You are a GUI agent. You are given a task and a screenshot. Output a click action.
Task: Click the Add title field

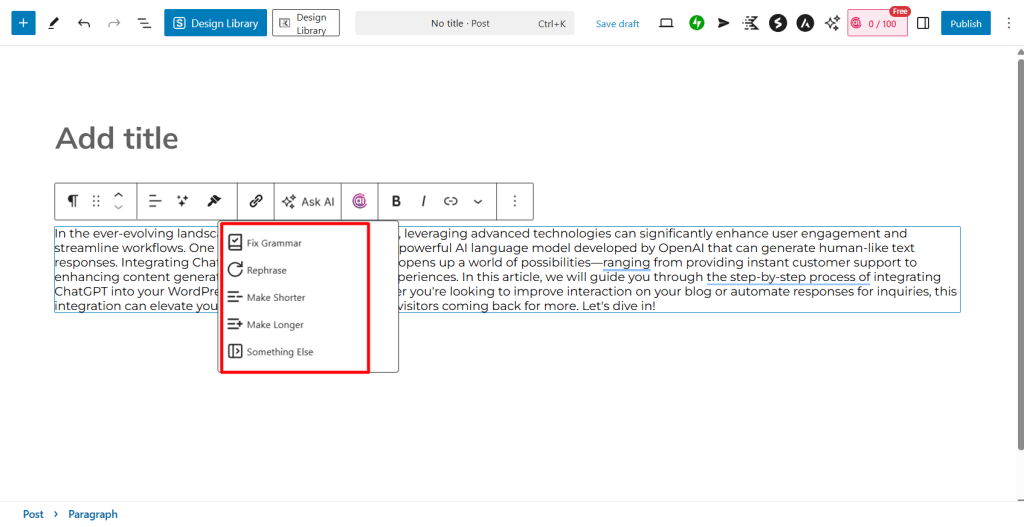click(117, 138)
